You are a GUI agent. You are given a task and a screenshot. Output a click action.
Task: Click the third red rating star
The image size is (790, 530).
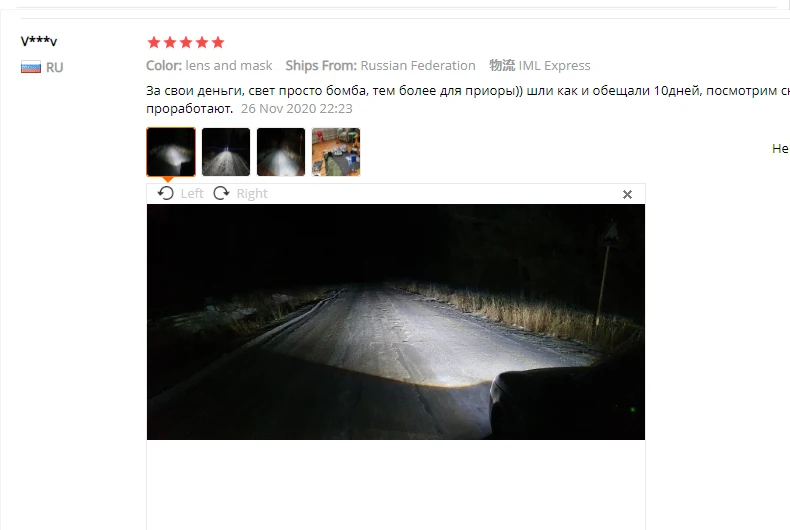pos(186,42)
